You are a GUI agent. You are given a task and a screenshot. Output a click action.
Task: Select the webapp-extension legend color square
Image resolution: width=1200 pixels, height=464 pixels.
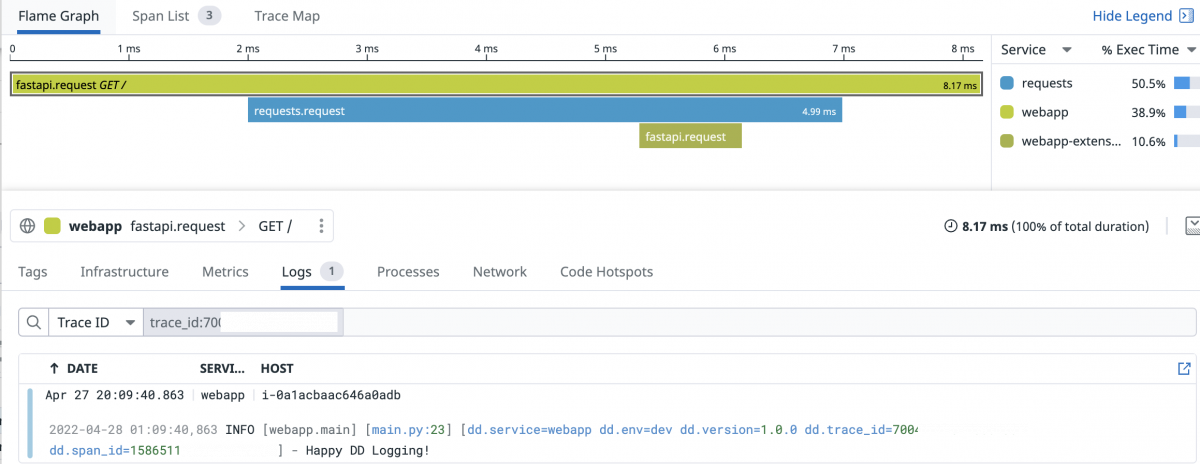(x=1007, y=141)
